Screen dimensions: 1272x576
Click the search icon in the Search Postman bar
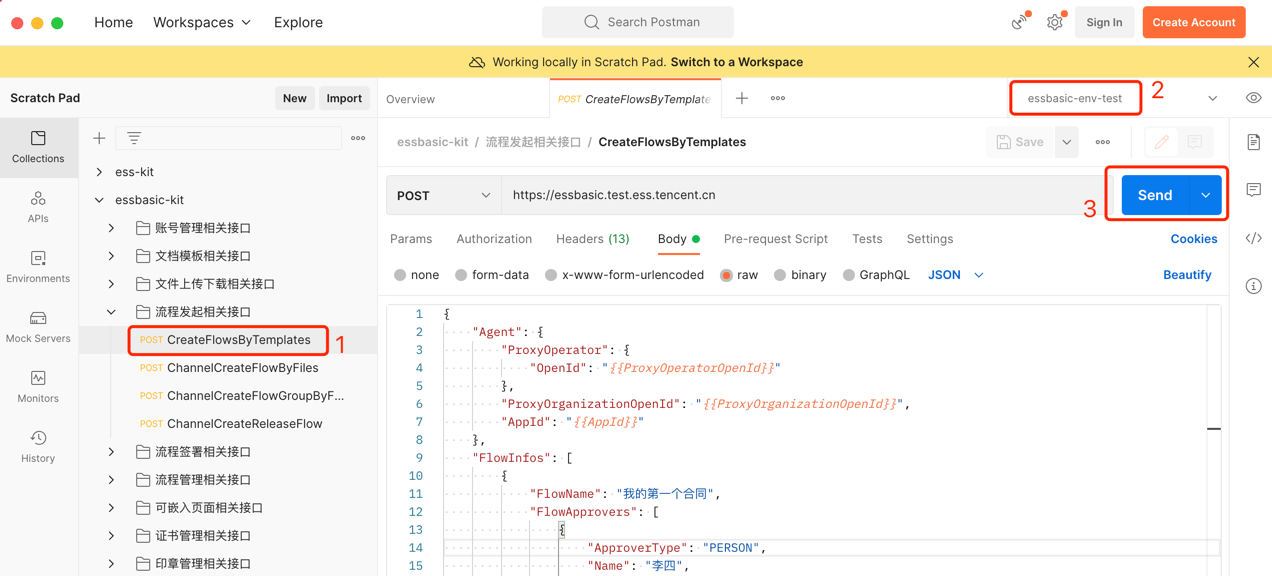point(592,22)
